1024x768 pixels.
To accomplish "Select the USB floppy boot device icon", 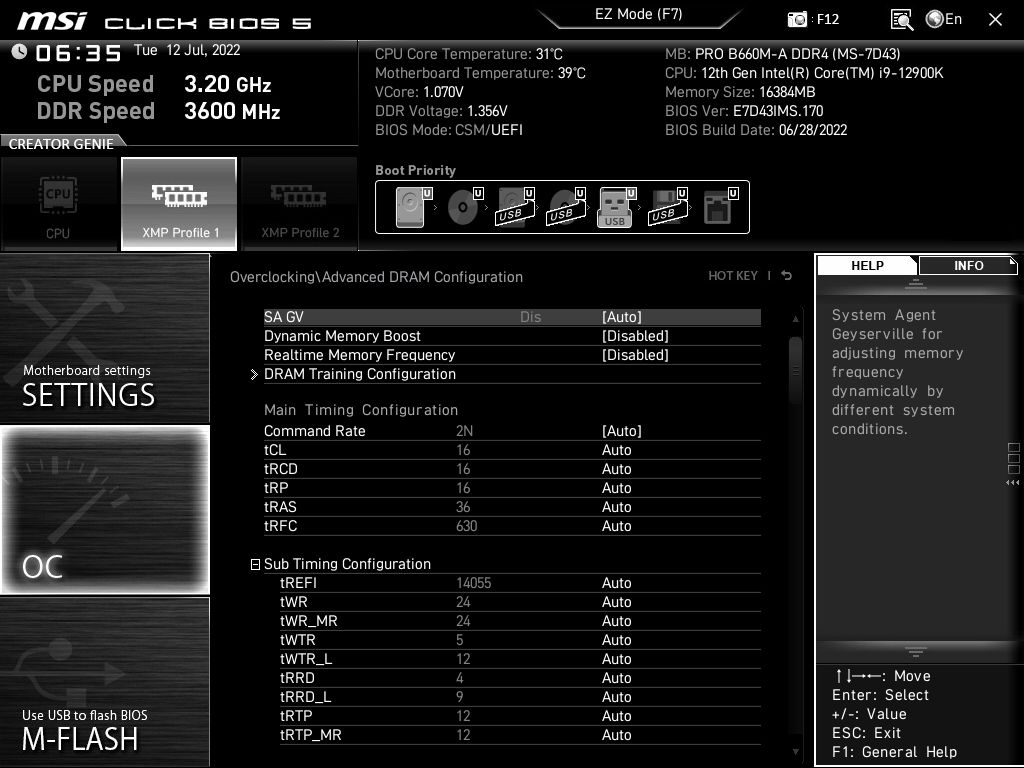I will tap(668, 207).
